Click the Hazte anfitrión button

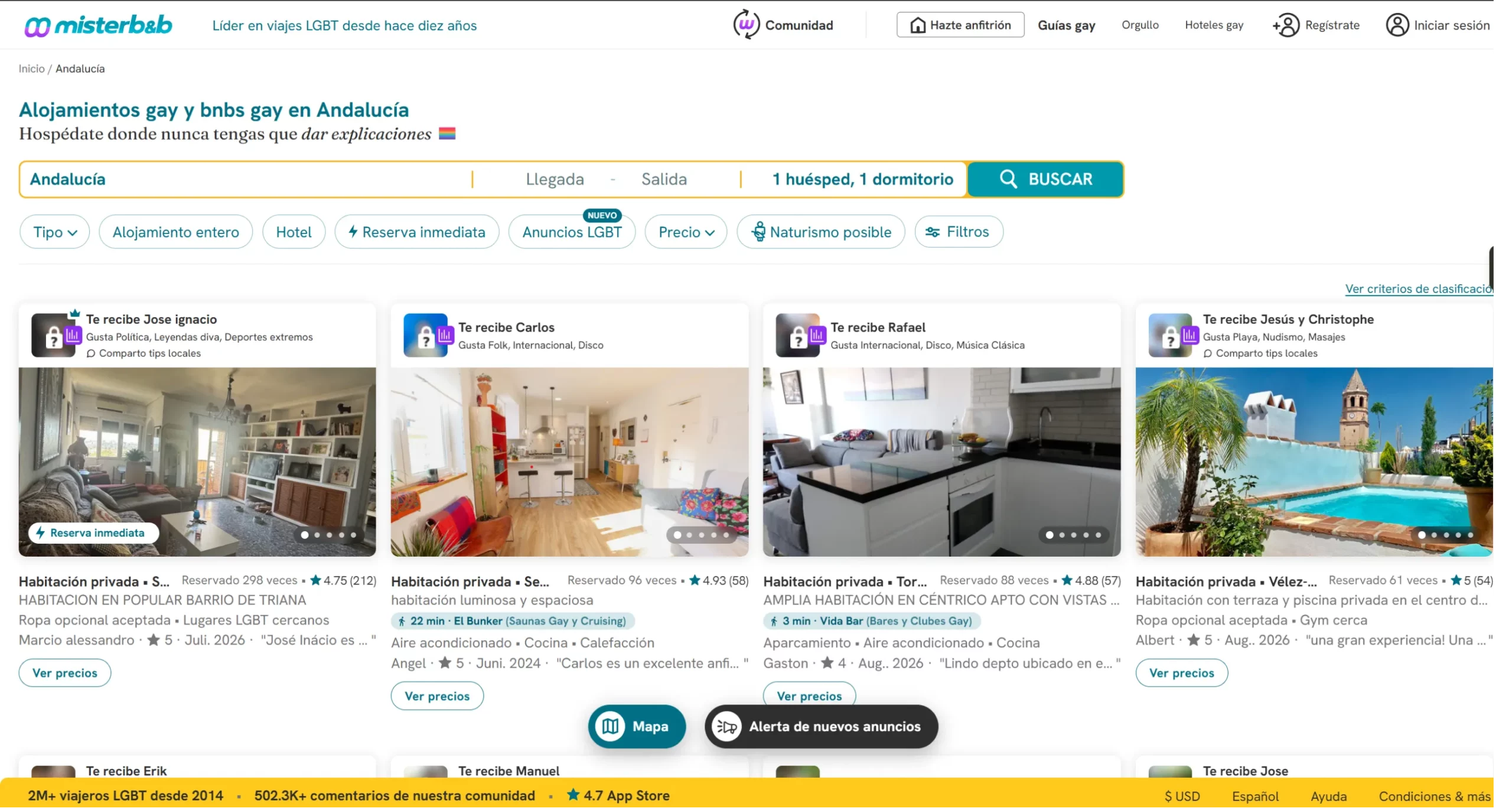point(960,25)
